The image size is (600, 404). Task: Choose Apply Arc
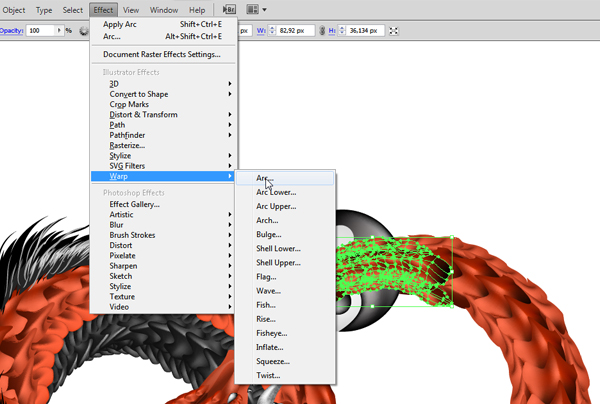click(163, 24)
